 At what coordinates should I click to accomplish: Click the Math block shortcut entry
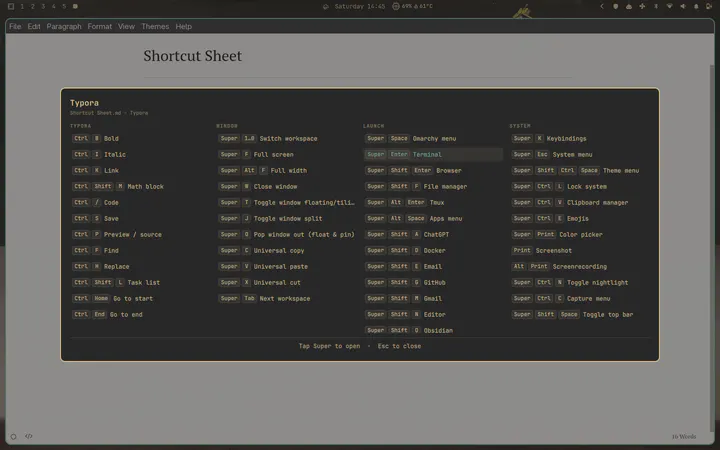118,186
